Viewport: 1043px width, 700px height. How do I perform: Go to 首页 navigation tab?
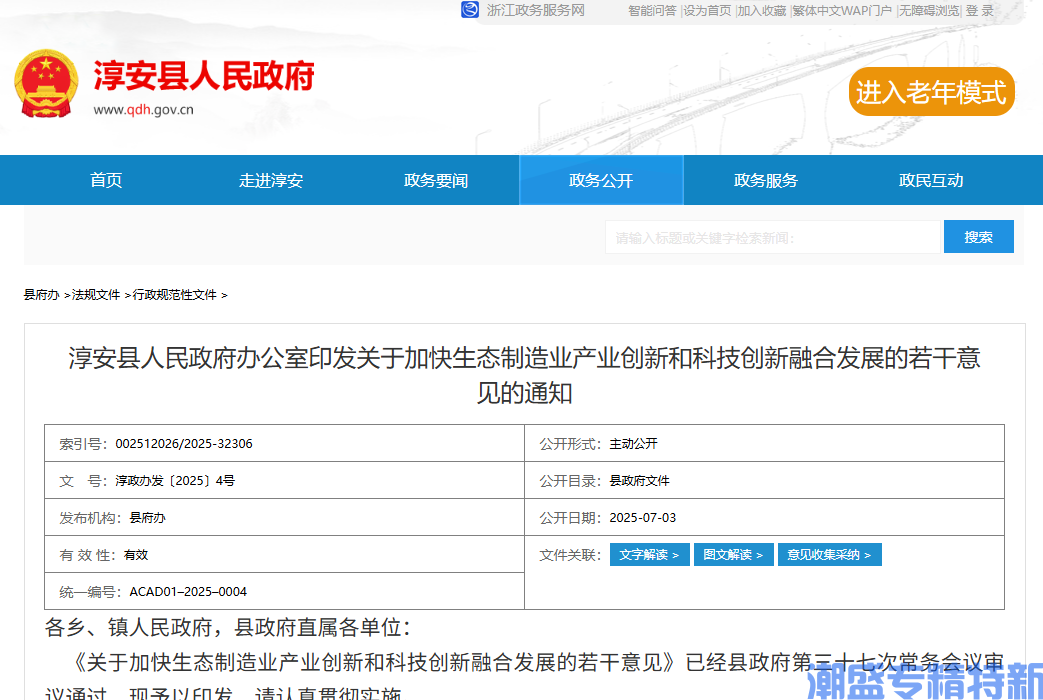[x=106, y=180]
